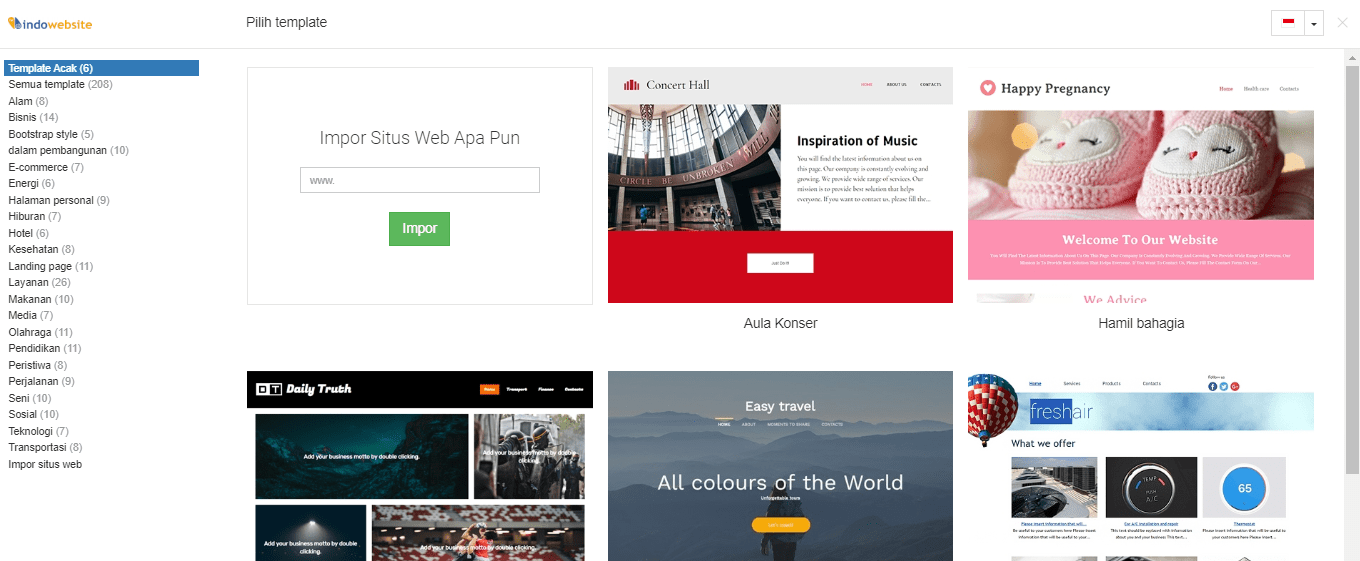Select the Easy travel template thumbnail
The image size is (1360, 561).
click(780, 466)
